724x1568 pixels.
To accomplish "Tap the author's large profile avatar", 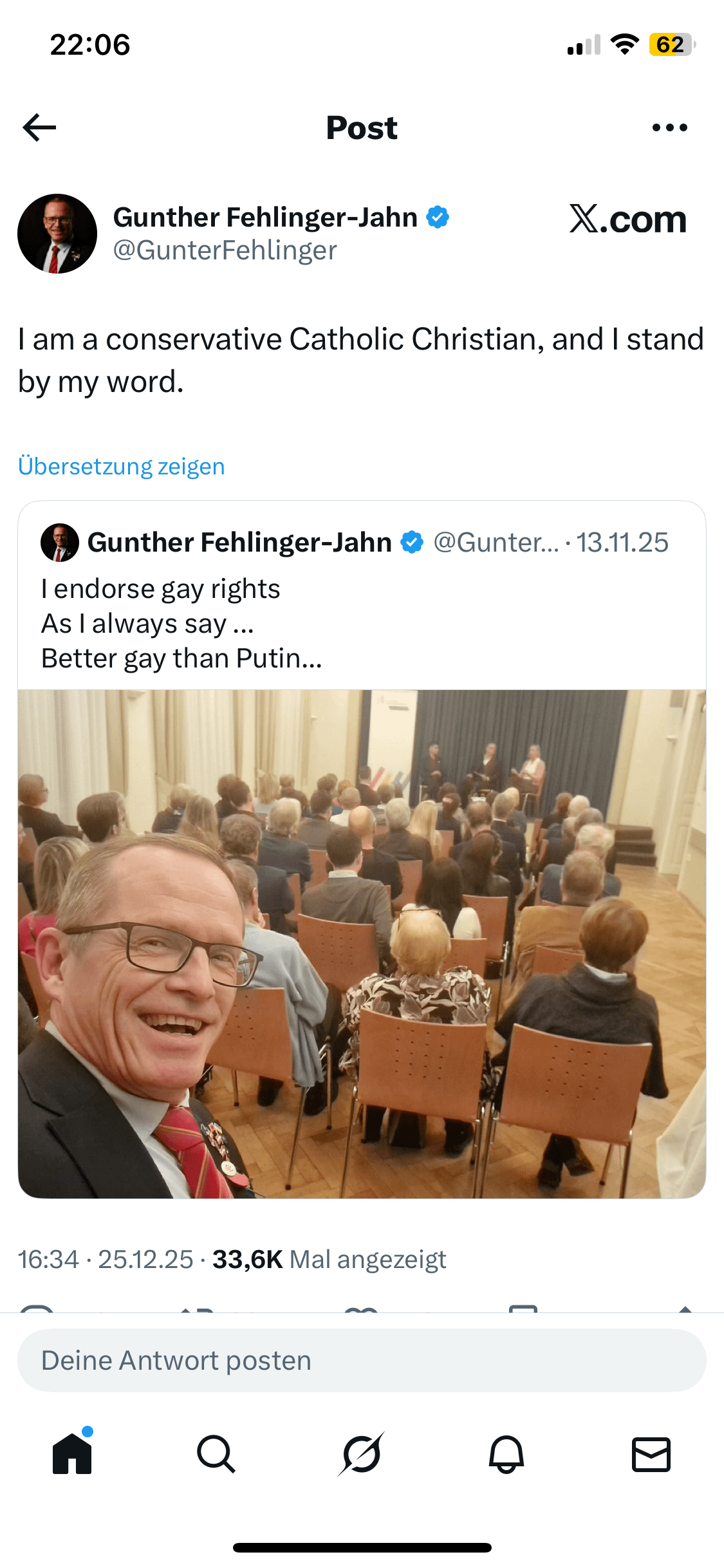I will (x=57, y=234).
